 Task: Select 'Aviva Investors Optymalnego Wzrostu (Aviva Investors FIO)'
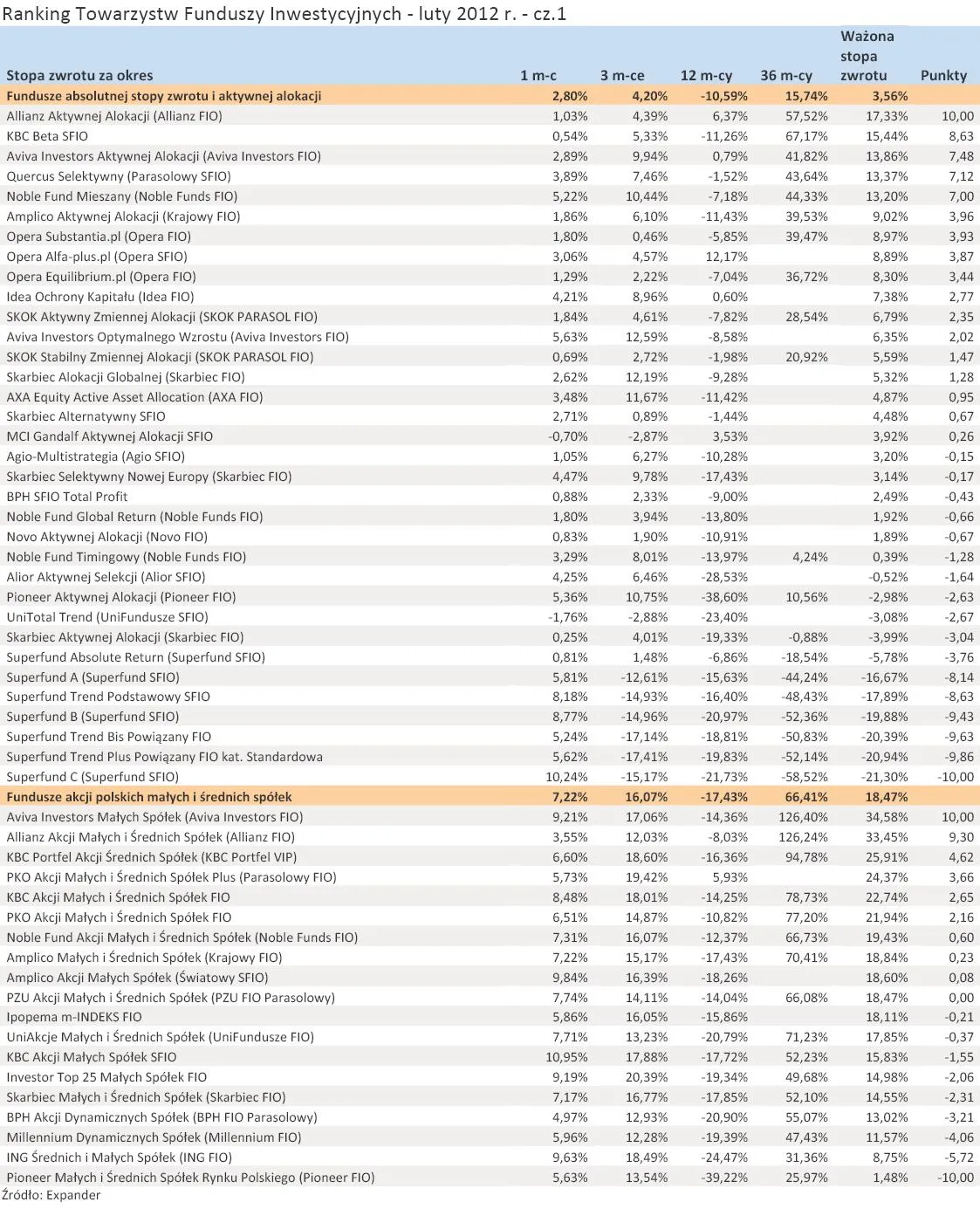pyautogui.click(x=178, y=337)
